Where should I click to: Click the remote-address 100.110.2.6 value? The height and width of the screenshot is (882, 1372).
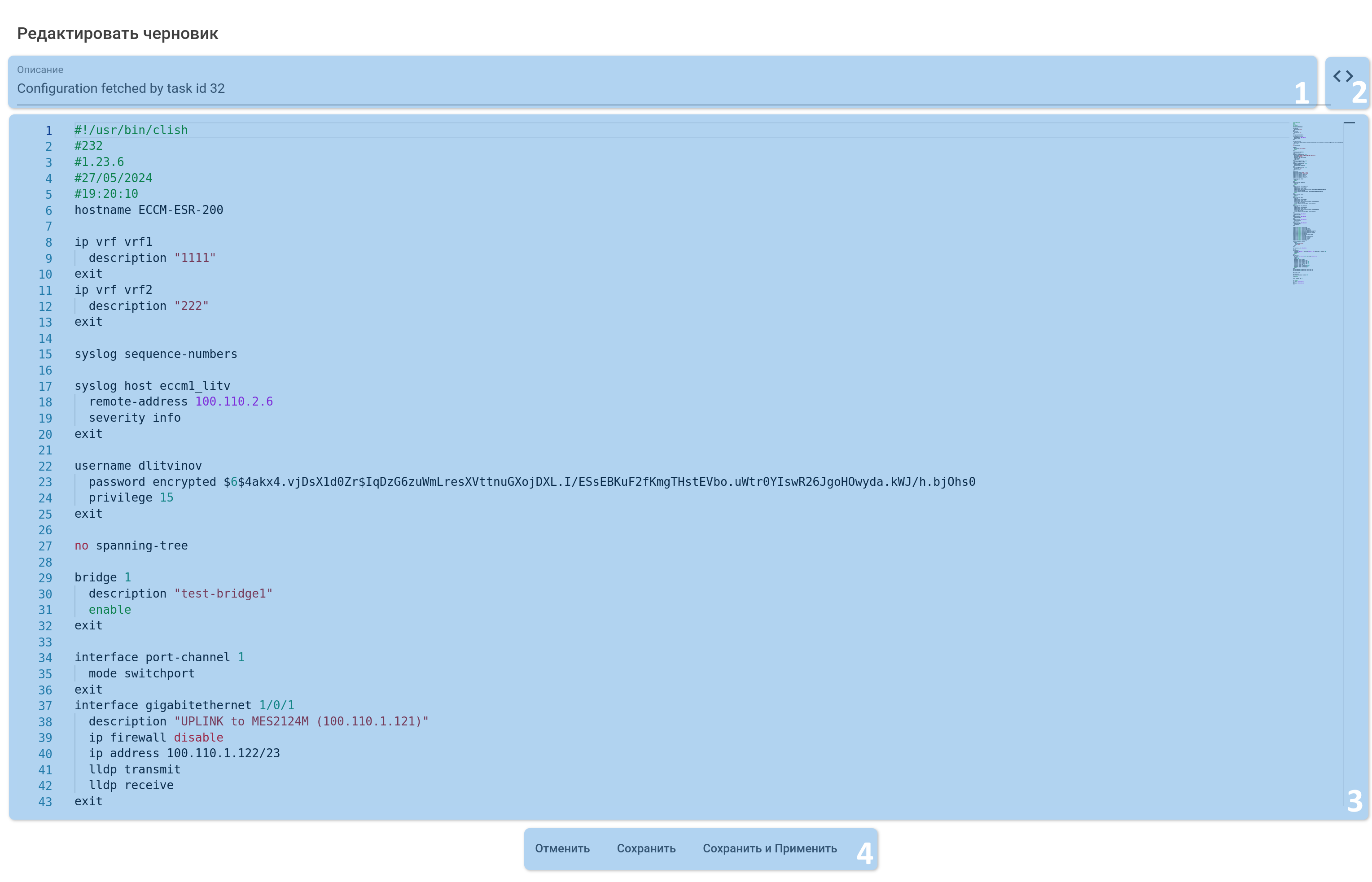234,402
